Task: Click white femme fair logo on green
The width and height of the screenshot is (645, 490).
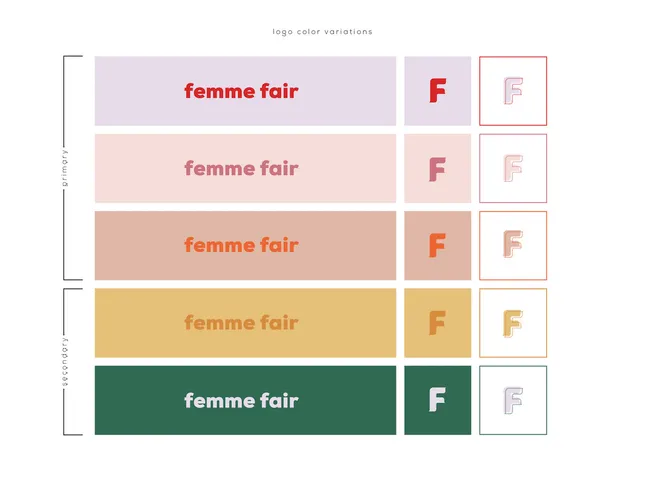Action: tap(241, 400)
